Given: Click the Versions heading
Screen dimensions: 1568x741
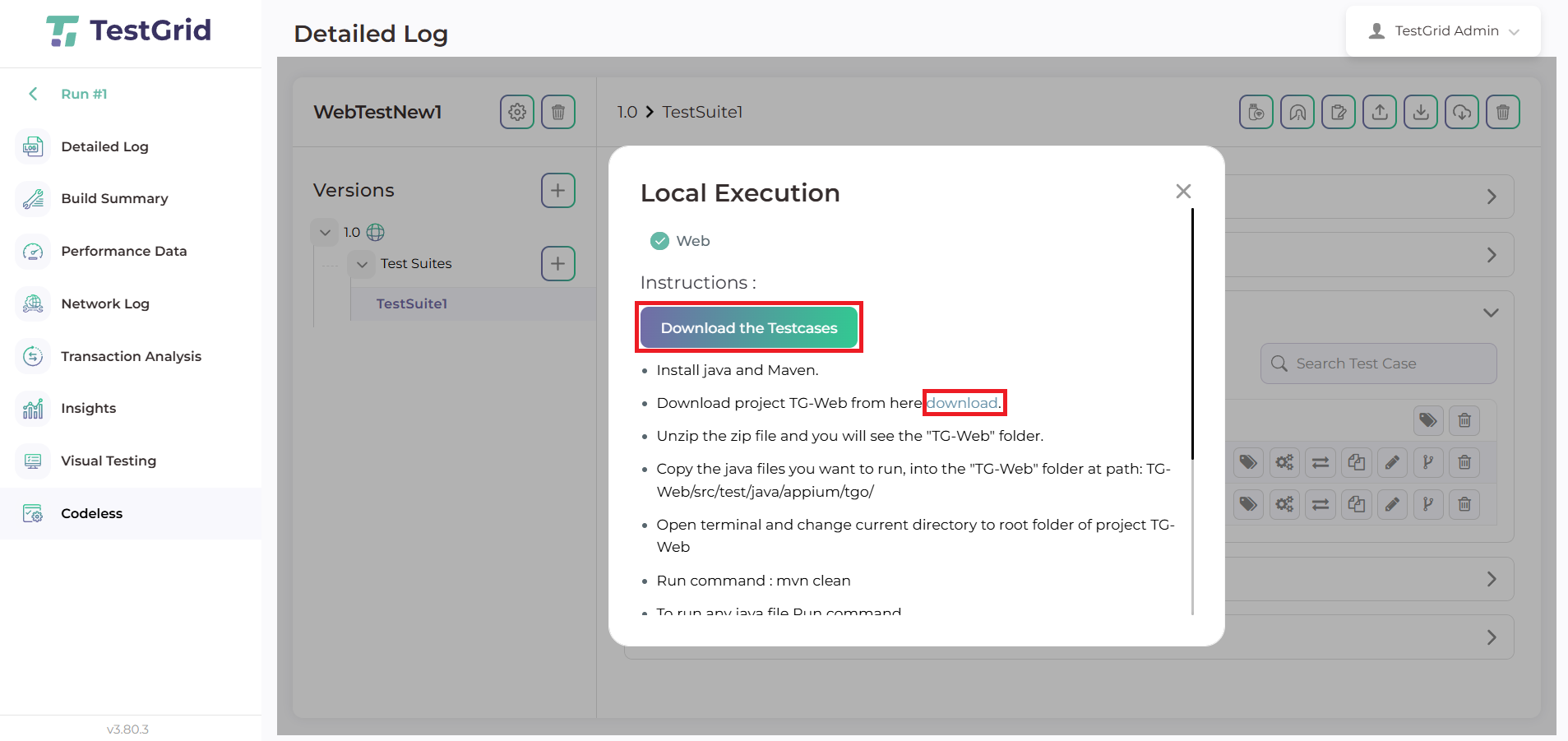Looking at the screenshot, I should tap(354, 191).
